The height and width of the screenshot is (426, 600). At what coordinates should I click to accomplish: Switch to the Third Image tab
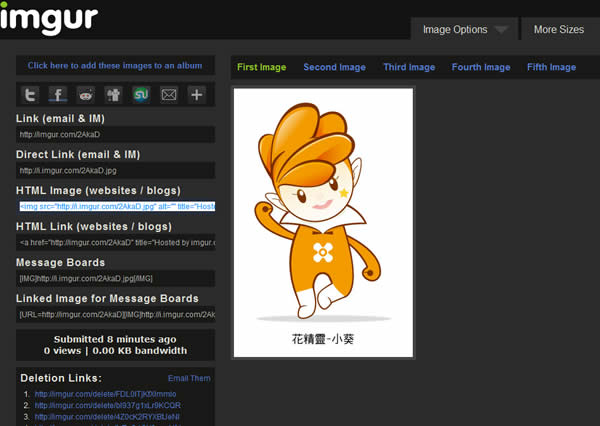pos(409,68)
